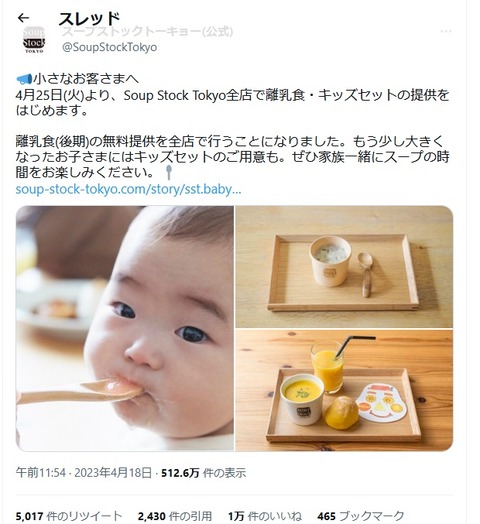Click the 512.6万 views count
The image size is (480, 524).
click(204, 473)
